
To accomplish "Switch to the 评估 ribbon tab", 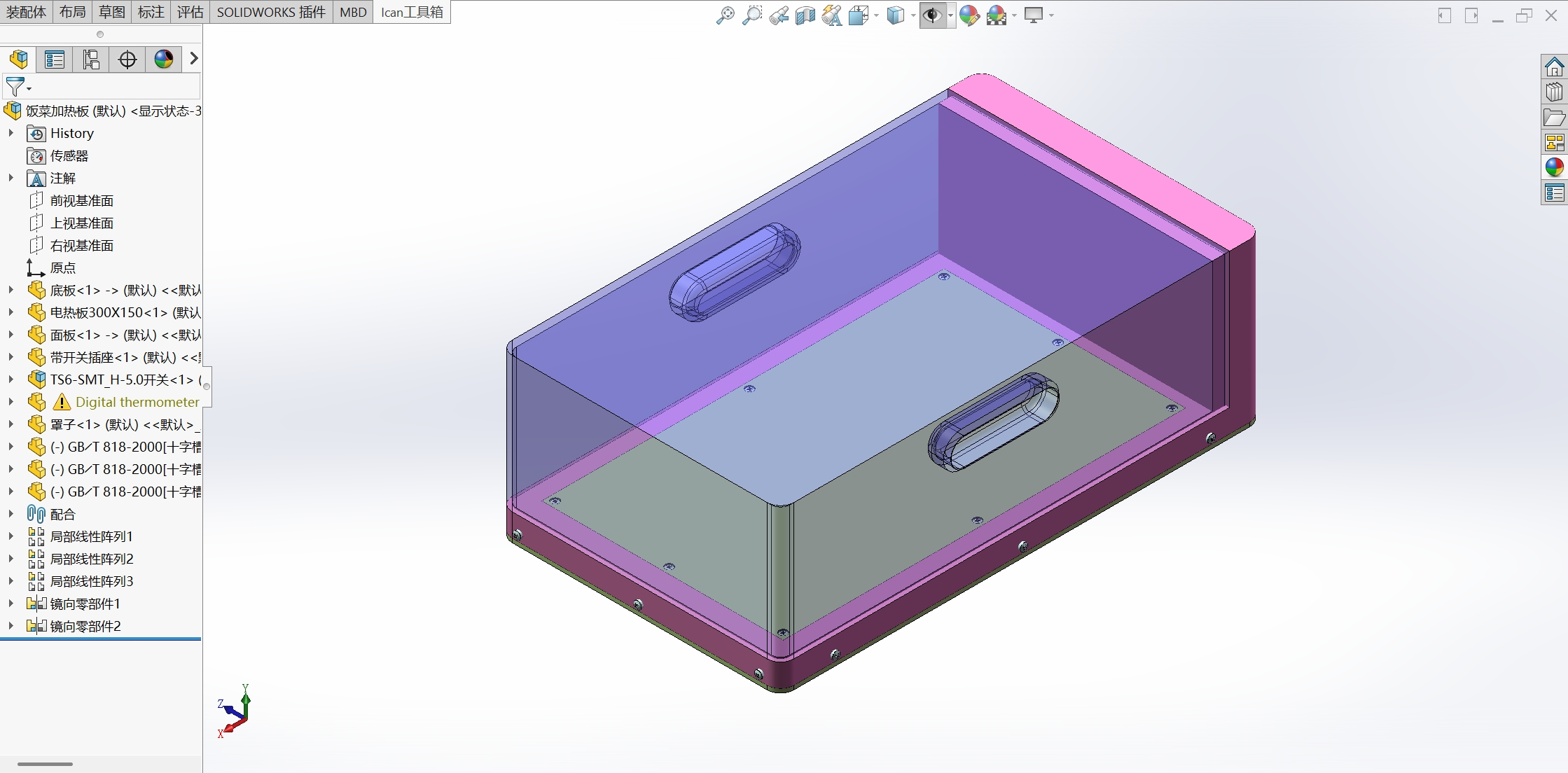I will point(190,12).
